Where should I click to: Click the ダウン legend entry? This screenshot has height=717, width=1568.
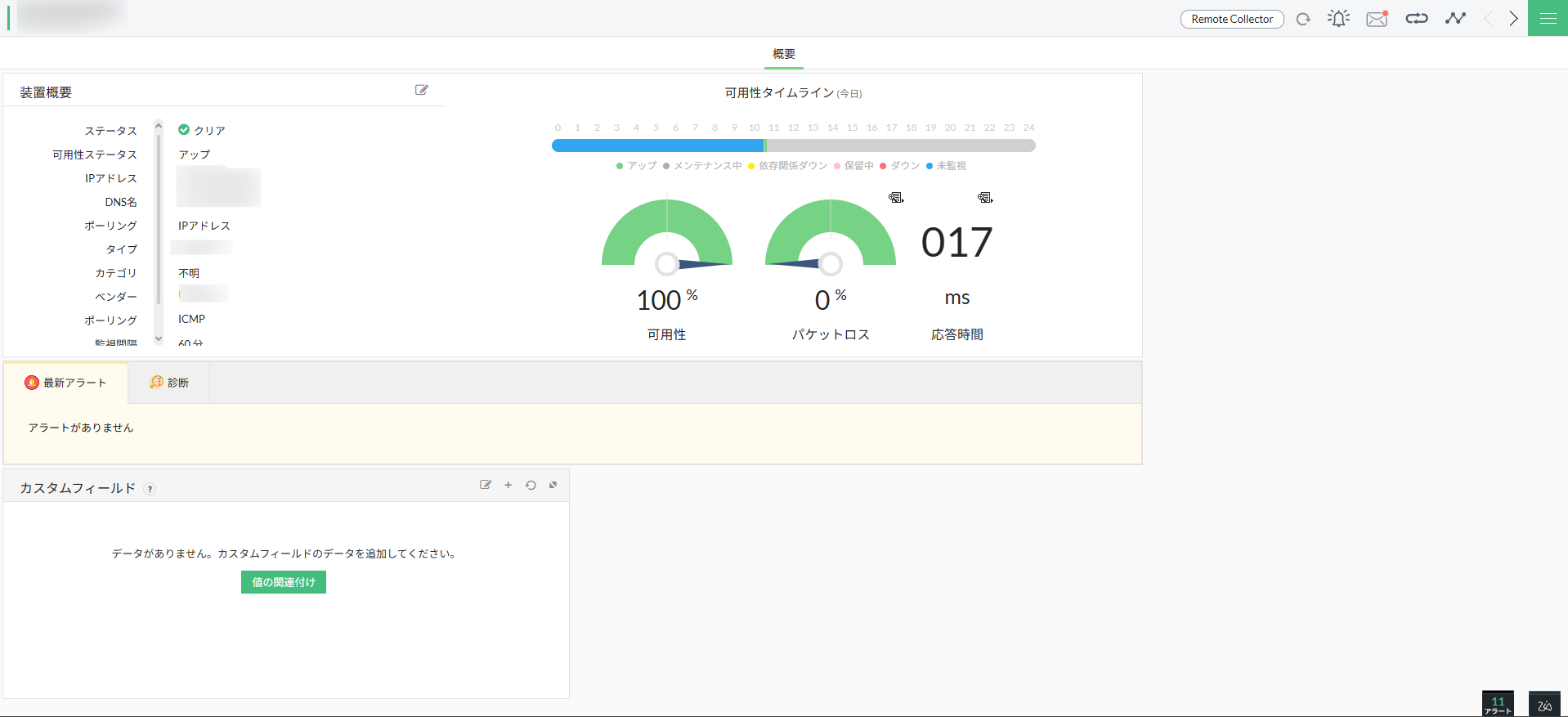tap(900, 166)
